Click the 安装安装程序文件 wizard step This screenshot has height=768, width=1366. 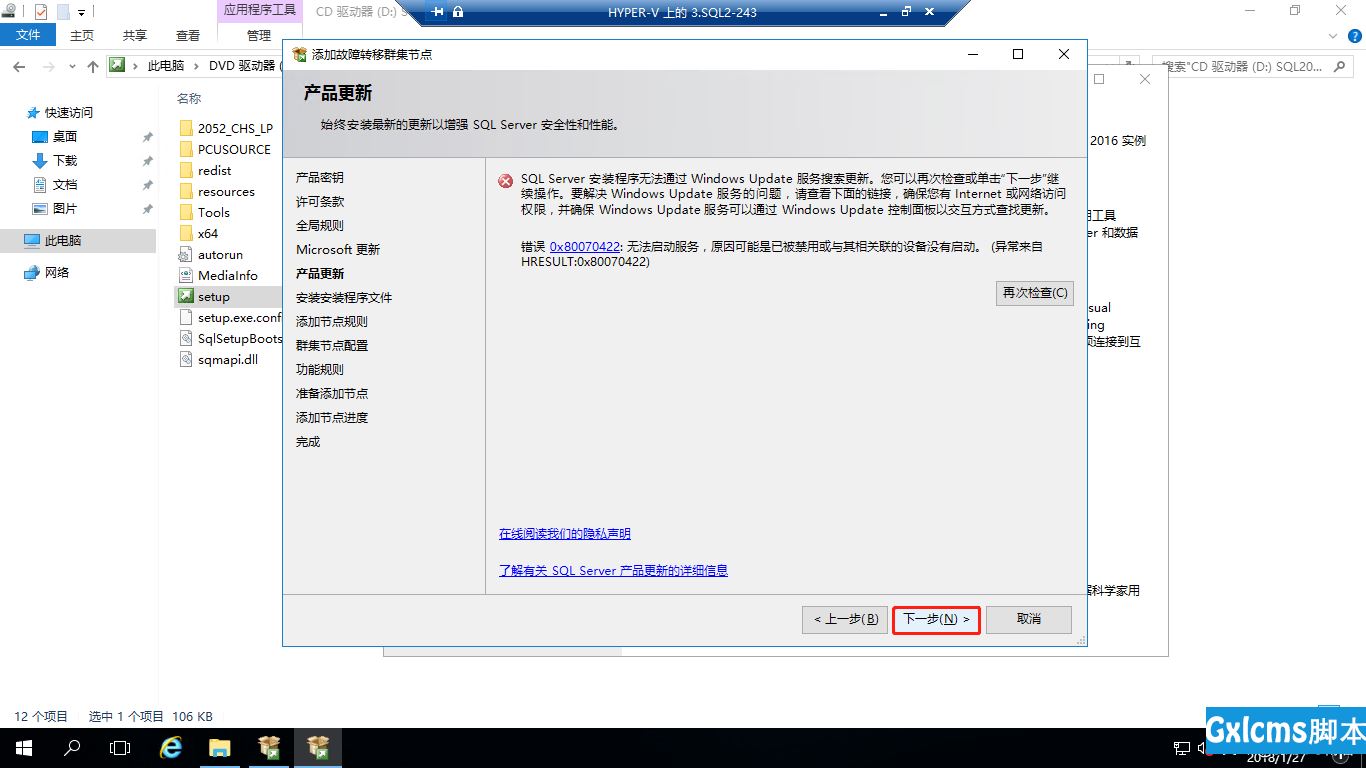click(344, 297)
